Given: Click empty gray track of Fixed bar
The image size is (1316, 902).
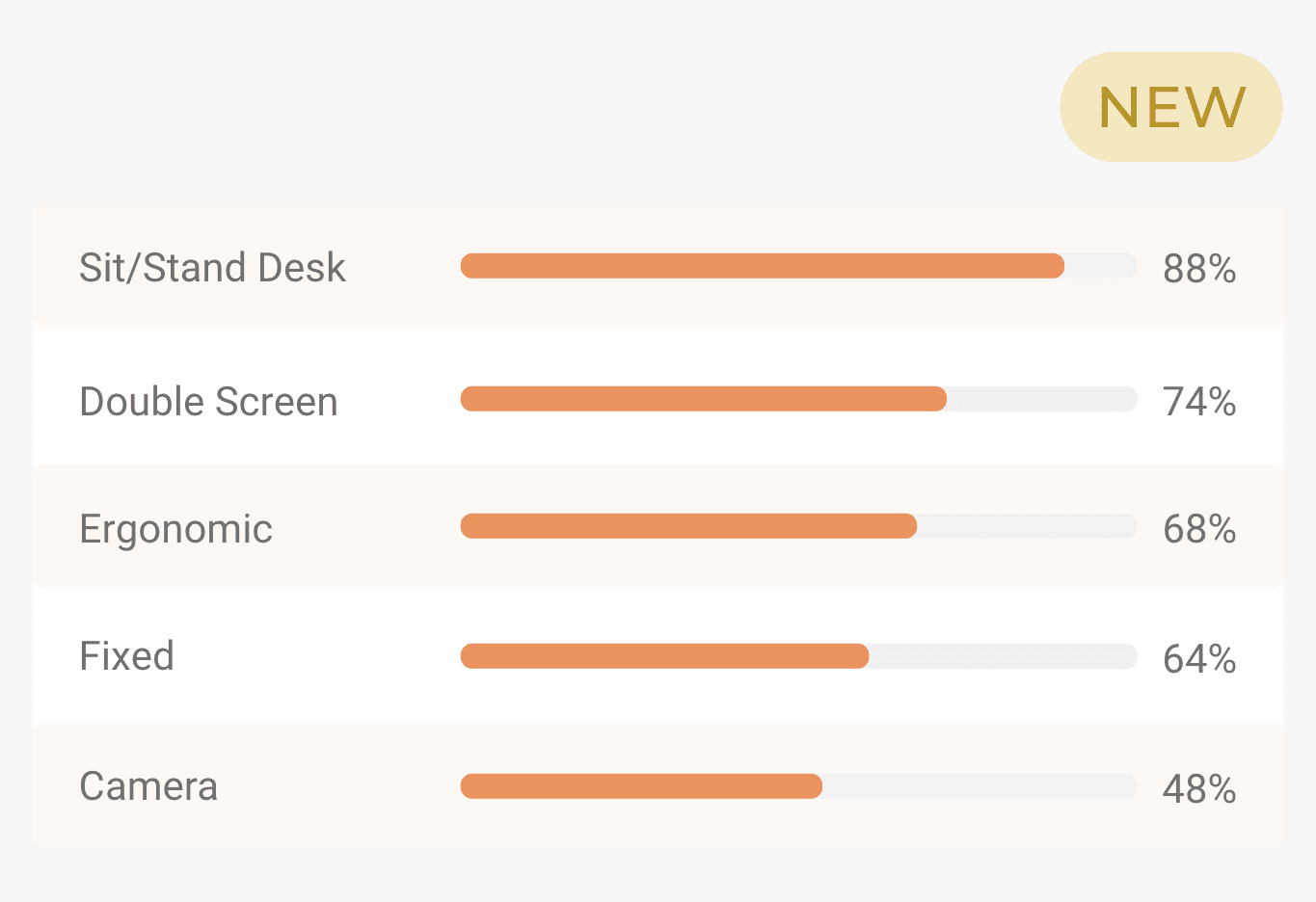Looking at the screenshot, I should point(1003,656).
